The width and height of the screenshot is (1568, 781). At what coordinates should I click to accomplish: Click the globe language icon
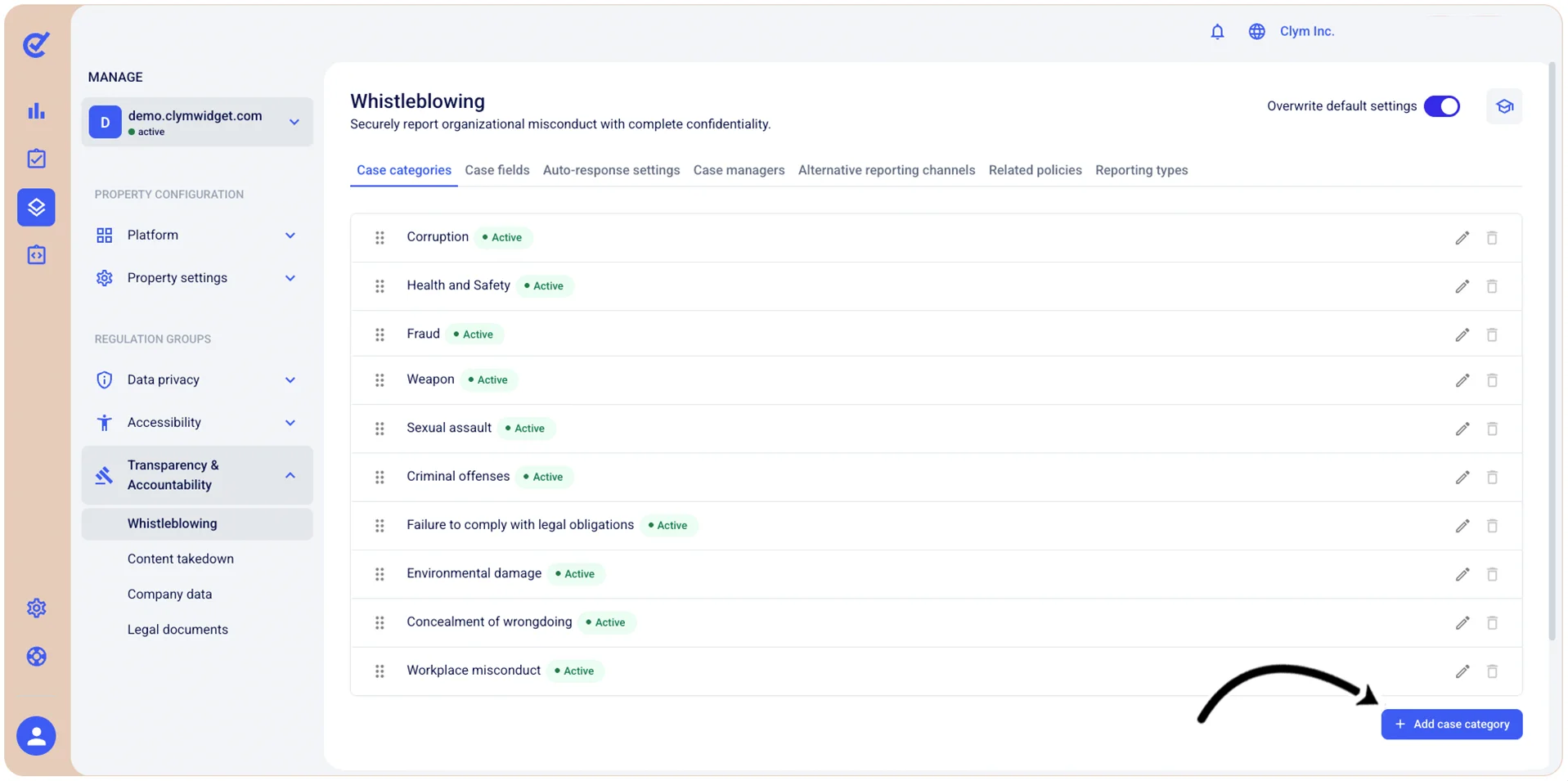click(1256, 32)
